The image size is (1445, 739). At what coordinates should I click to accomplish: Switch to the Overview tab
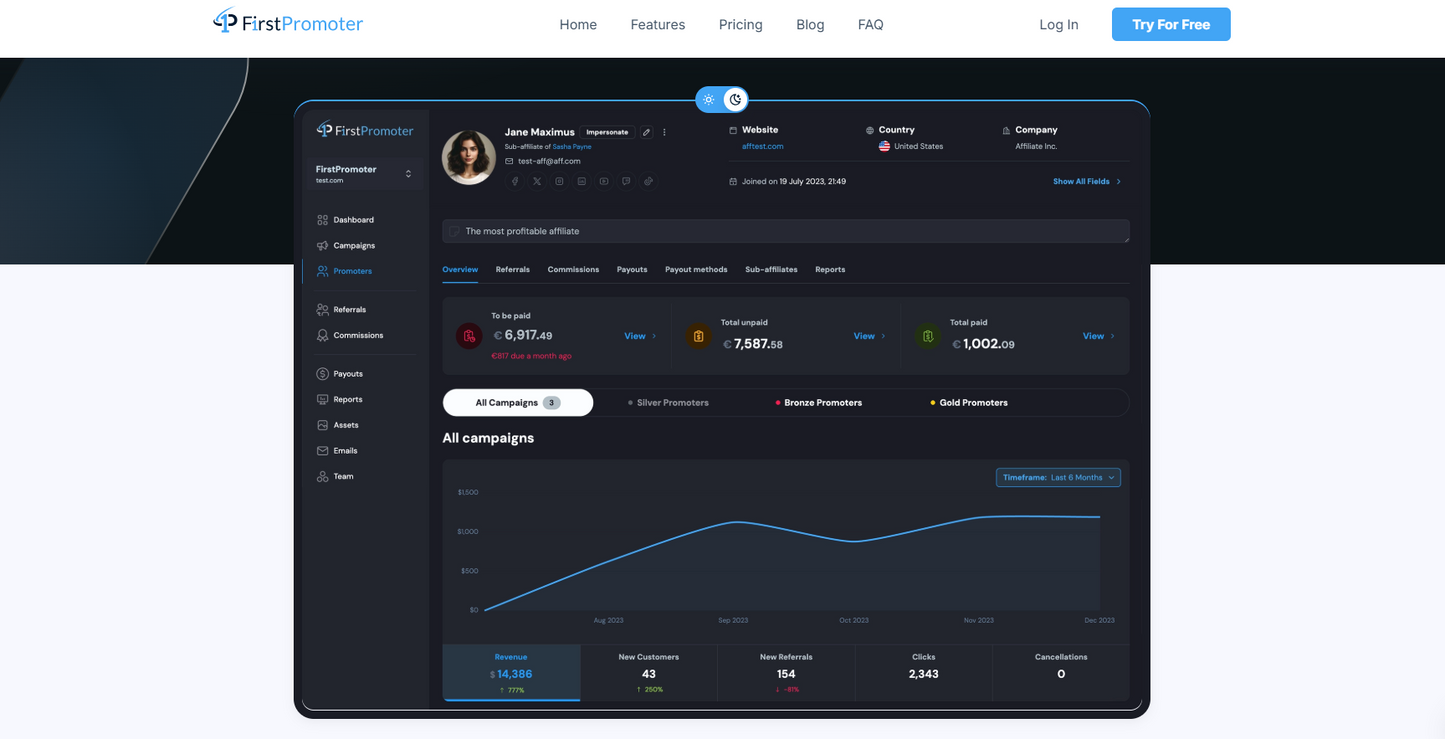click(460, 270)
